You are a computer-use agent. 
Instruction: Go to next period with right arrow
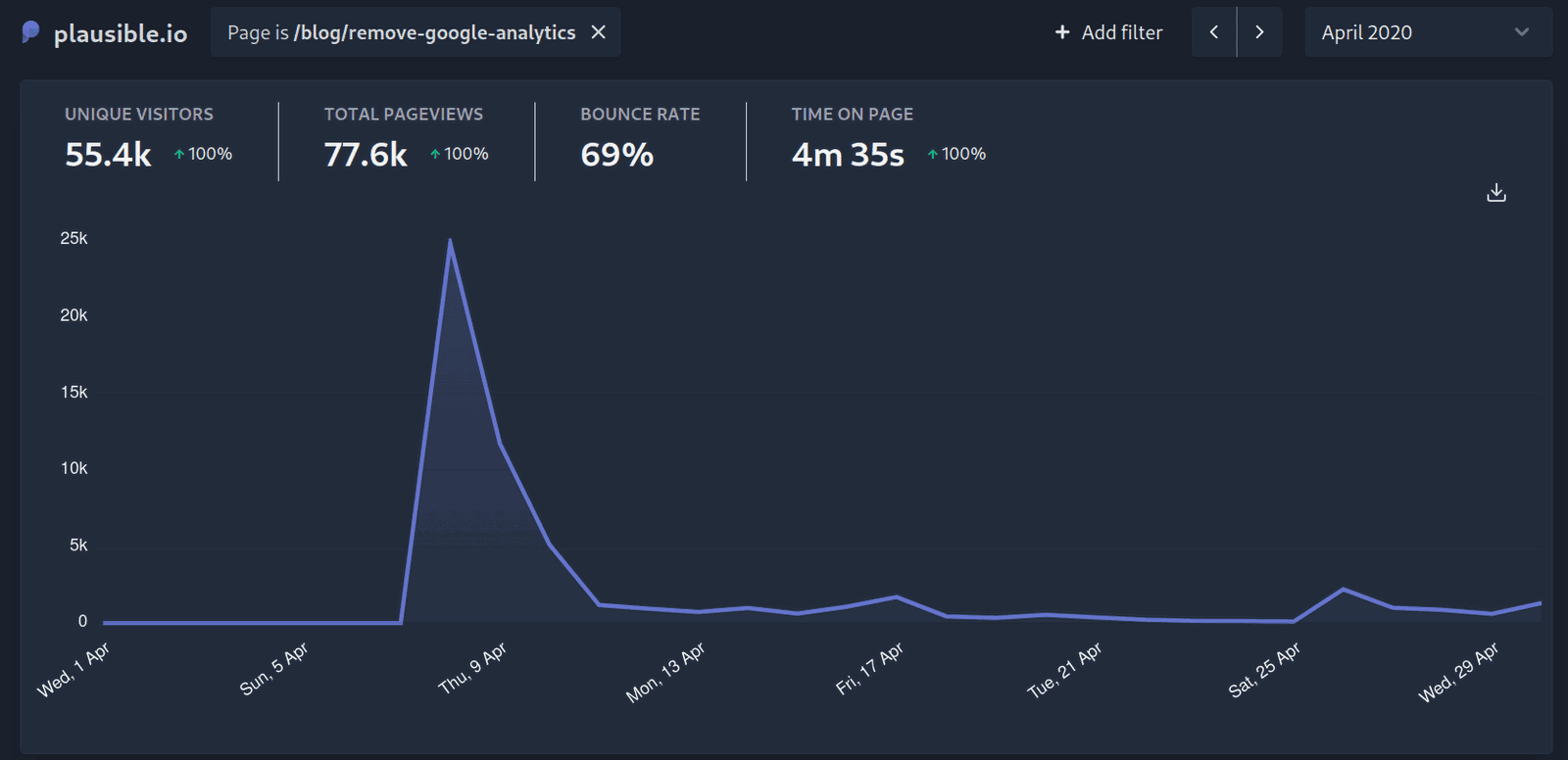1259,32
